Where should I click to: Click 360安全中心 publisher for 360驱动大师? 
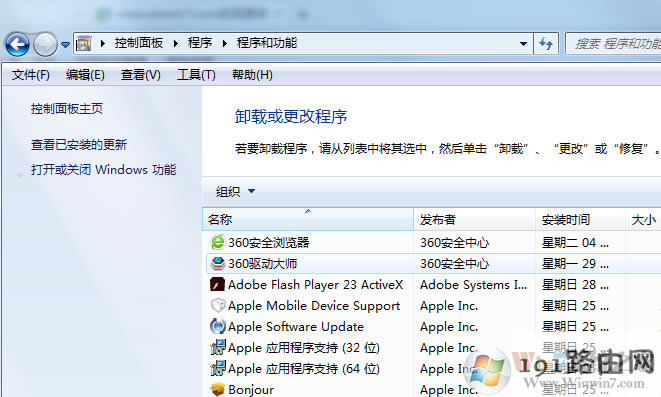[x=454, y=264]
